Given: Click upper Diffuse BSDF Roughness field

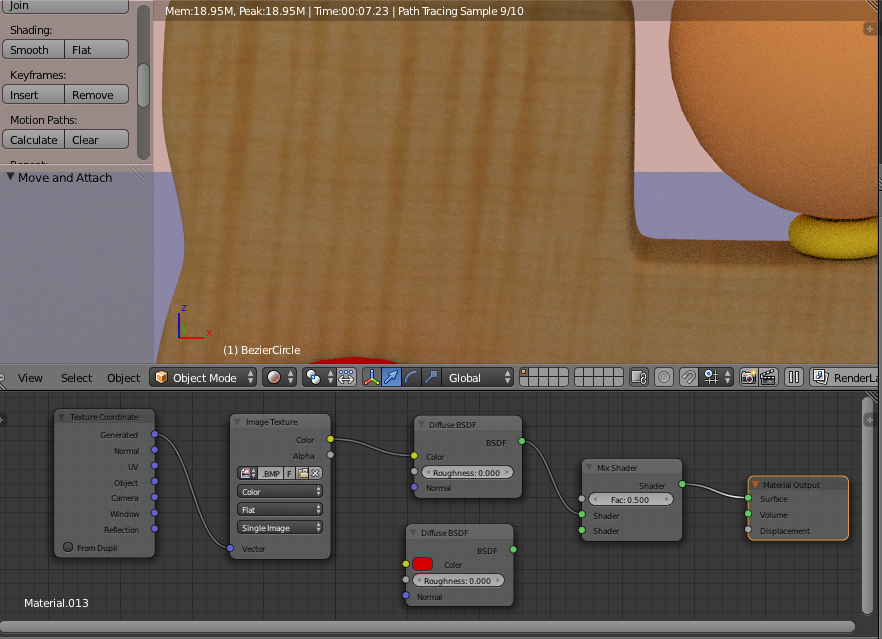Looking at the screenshot, I should pyautogui.click(x=466, y=472).
